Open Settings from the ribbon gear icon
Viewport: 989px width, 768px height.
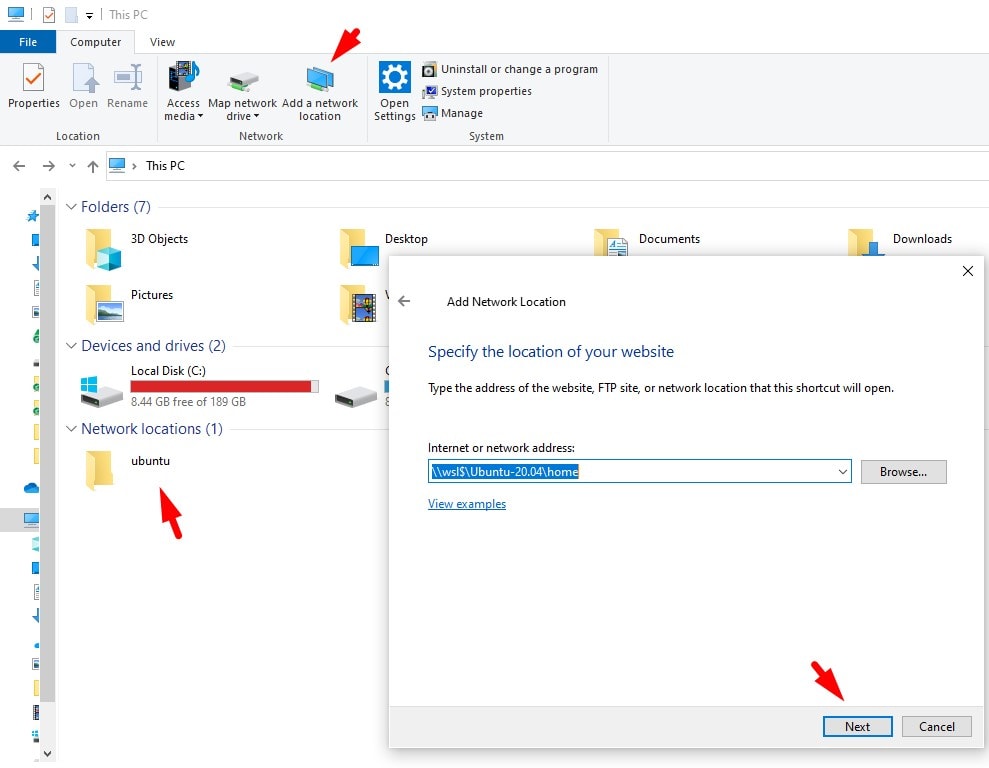(x=394, y=91)
